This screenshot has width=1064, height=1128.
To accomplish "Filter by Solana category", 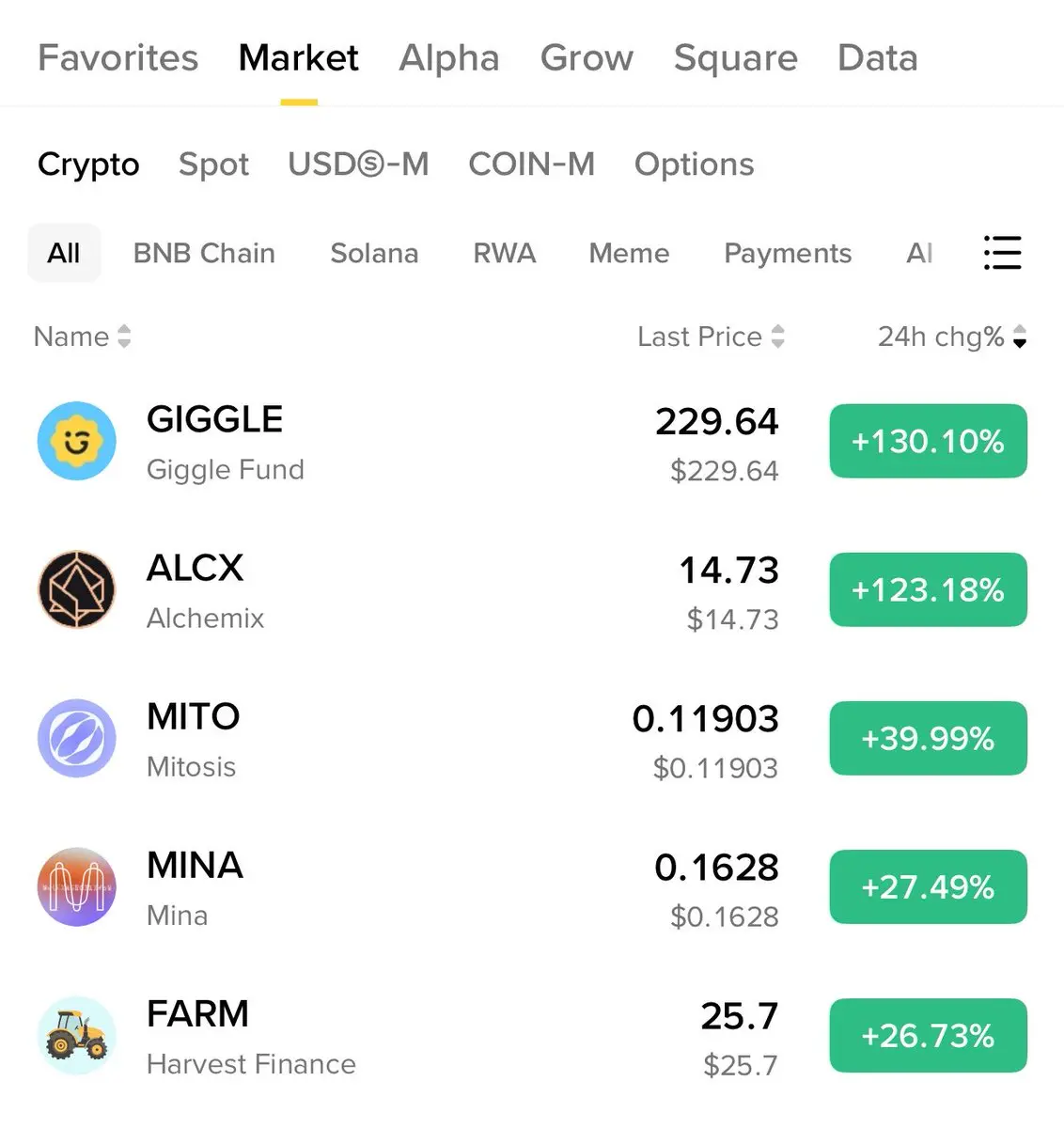I will click(x=374, y=253).
